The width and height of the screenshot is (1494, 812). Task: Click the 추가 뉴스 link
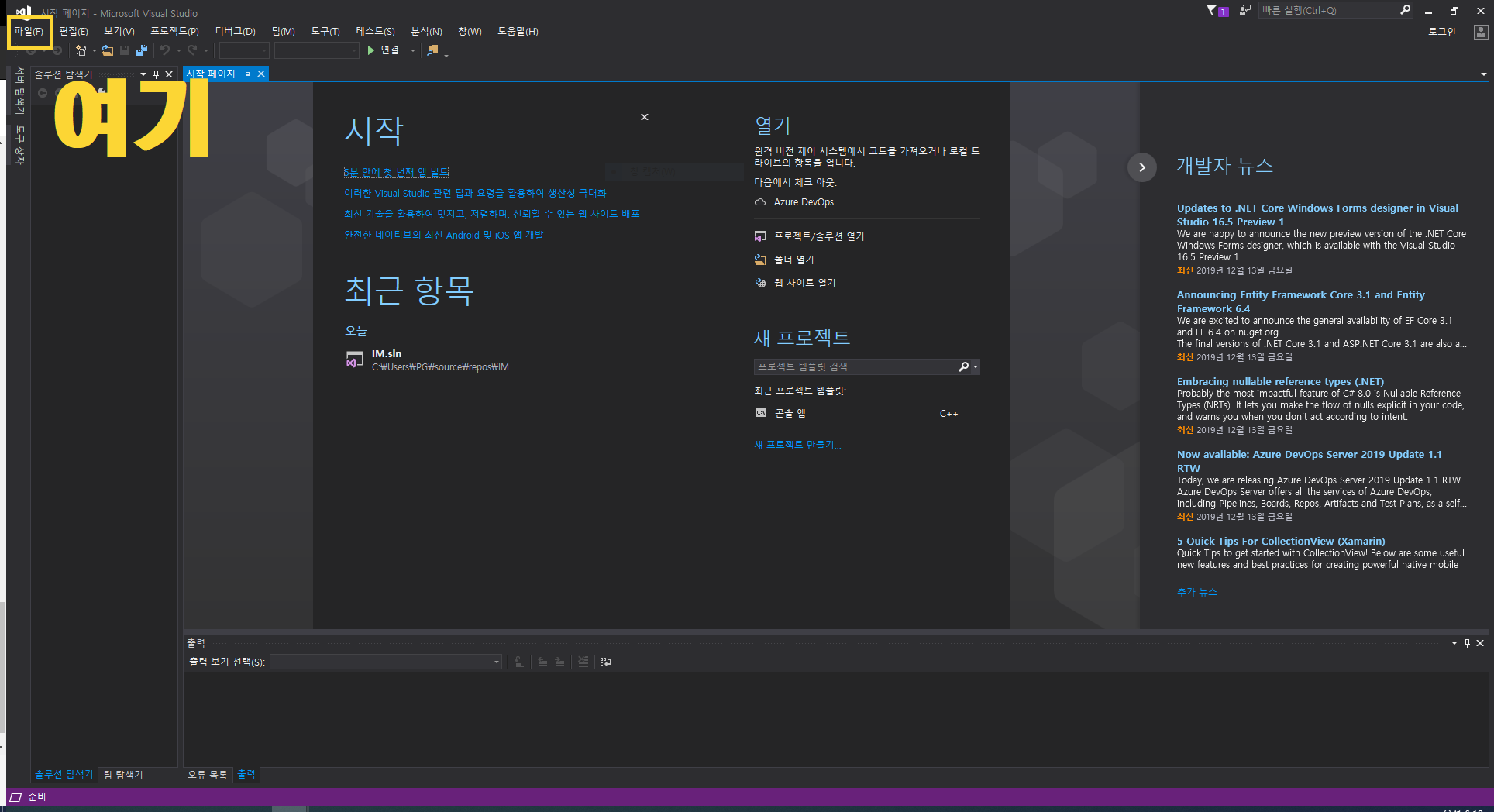click(1196, 592)
